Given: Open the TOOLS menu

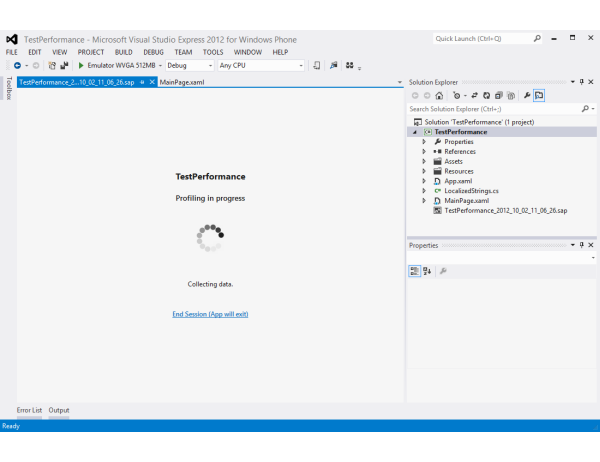Looking at the screenshot, I should [213, 52].
